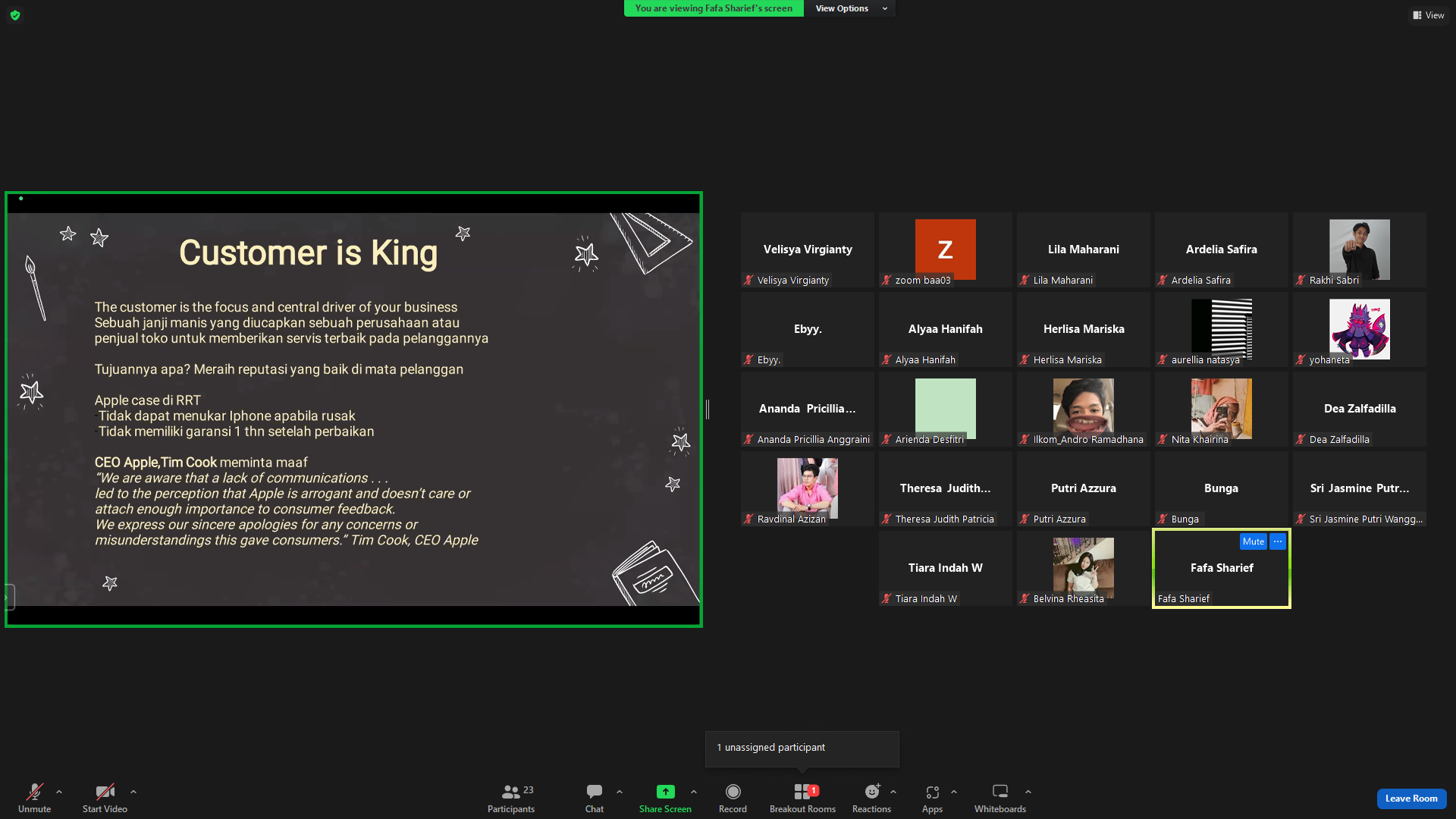
Task: Expand whiteboards options arrow
Action: [x=1028, y=792]
